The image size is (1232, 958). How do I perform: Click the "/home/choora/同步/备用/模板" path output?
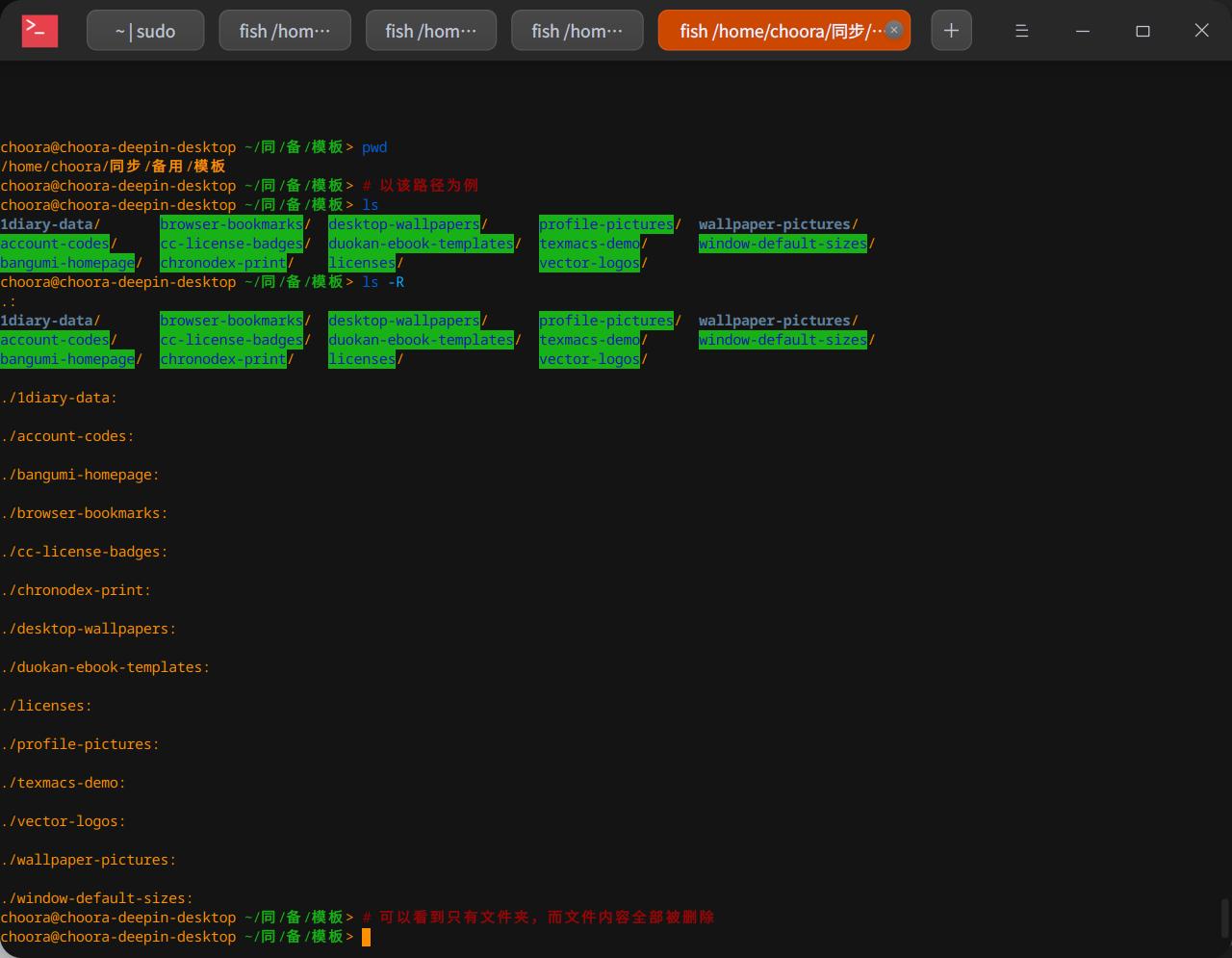(x=113, y=167)
